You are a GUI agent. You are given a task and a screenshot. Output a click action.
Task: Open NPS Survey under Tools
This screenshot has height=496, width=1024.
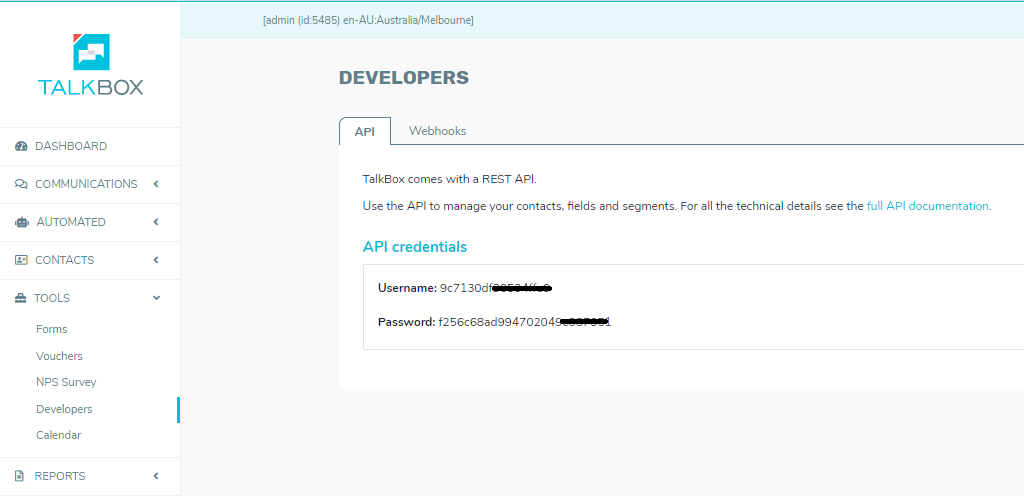(66, 382)
